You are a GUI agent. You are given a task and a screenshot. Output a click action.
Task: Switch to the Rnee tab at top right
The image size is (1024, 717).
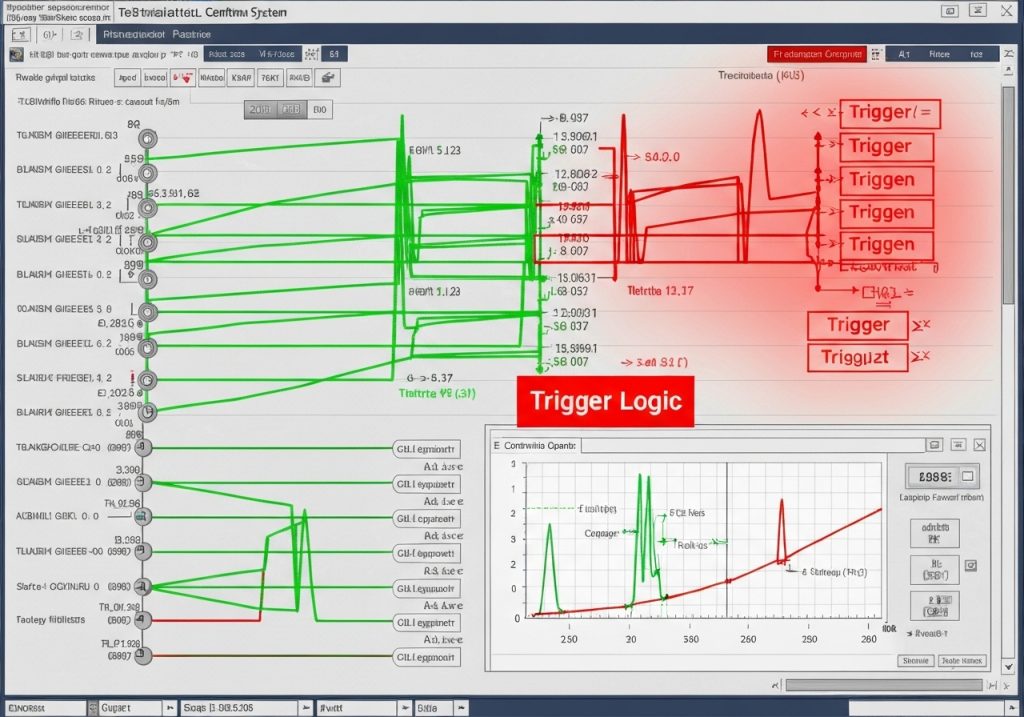tap(940, 54)
